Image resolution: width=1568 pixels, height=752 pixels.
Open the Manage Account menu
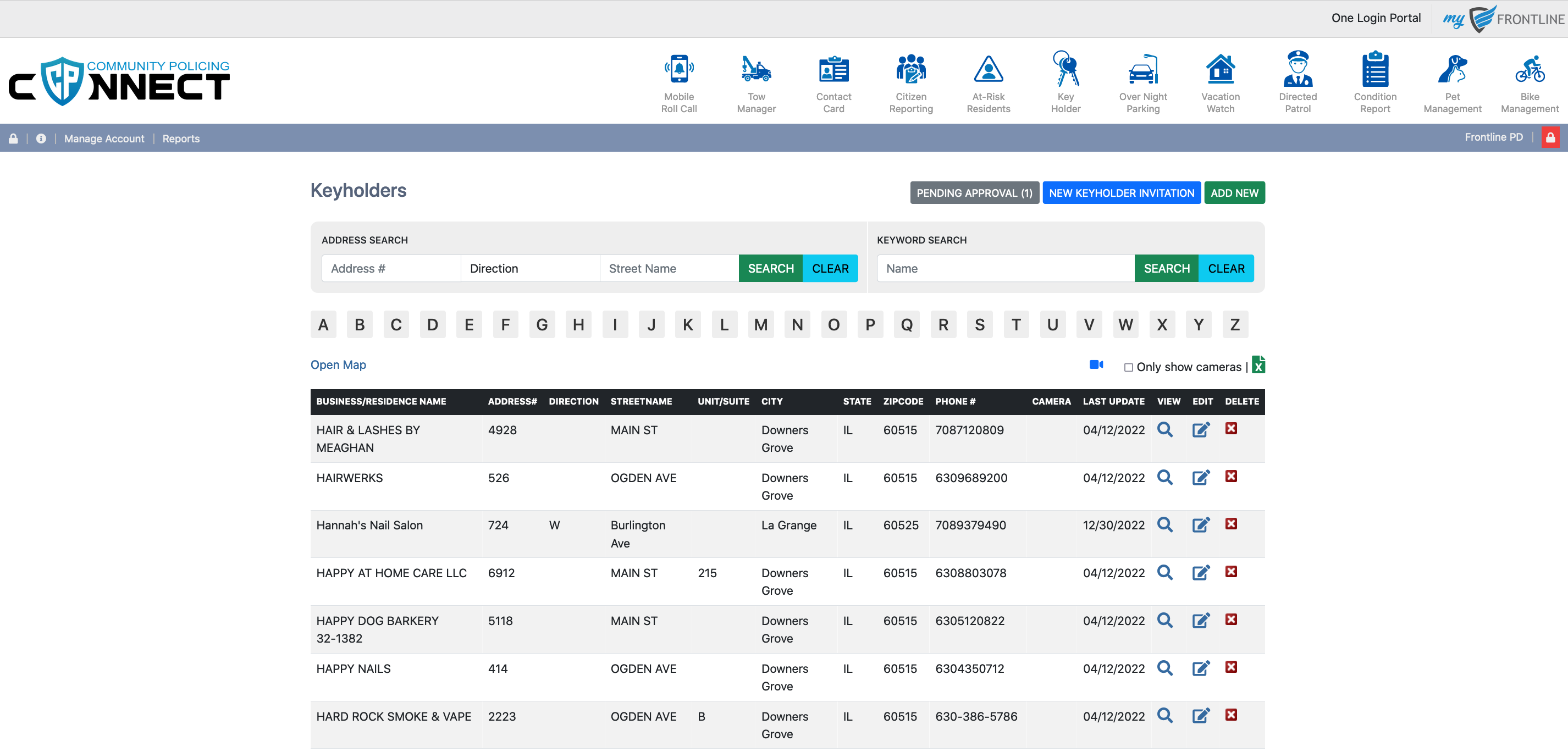[104, 139]
